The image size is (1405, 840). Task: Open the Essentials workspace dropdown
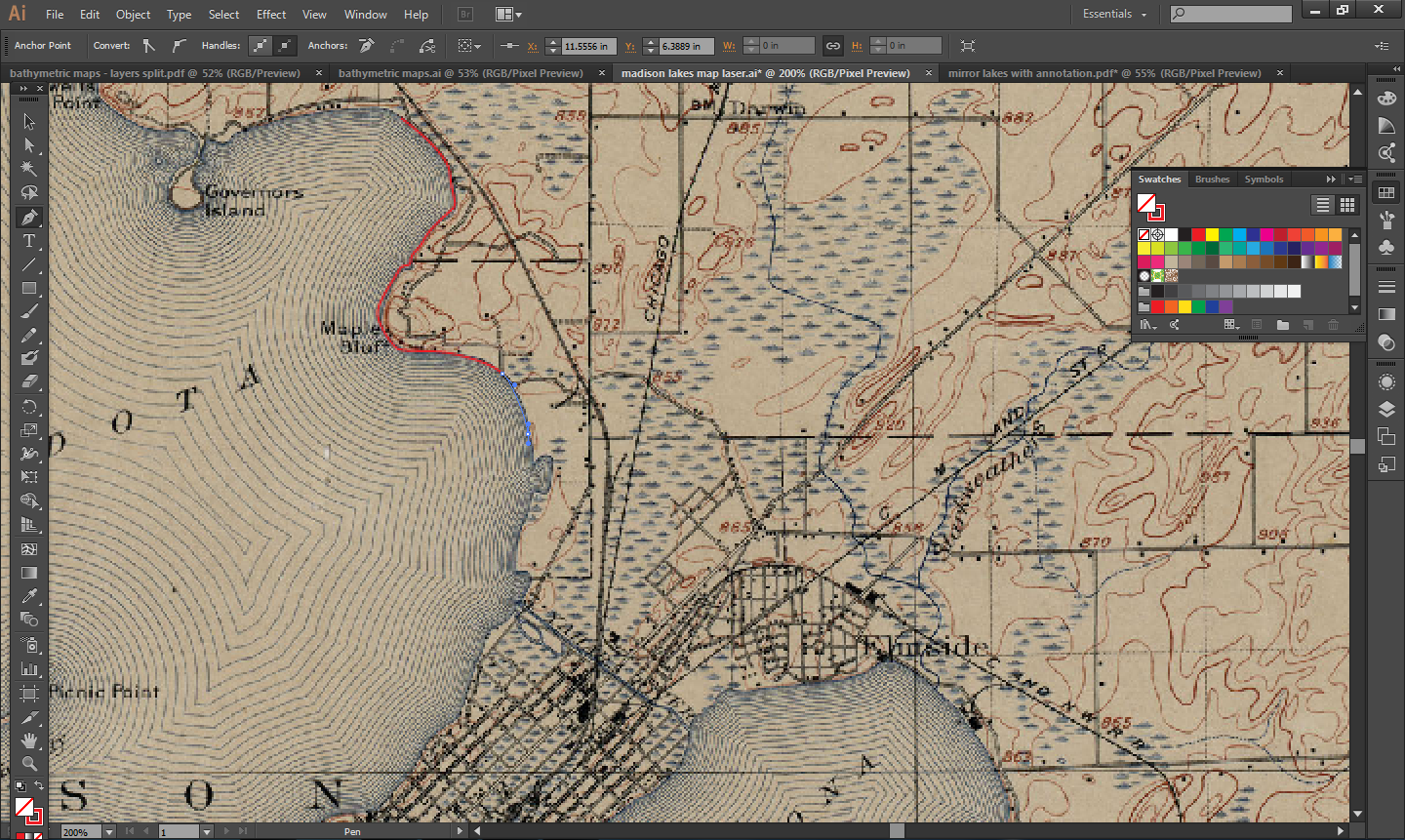tap(1114, 15)
